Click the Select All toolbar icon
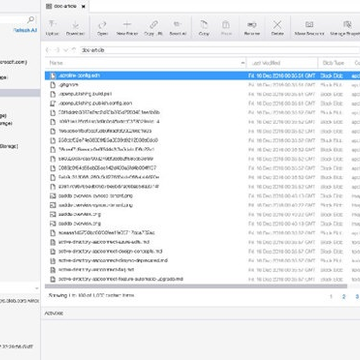This screenshot has height=360, width=360. click(178, 24)
